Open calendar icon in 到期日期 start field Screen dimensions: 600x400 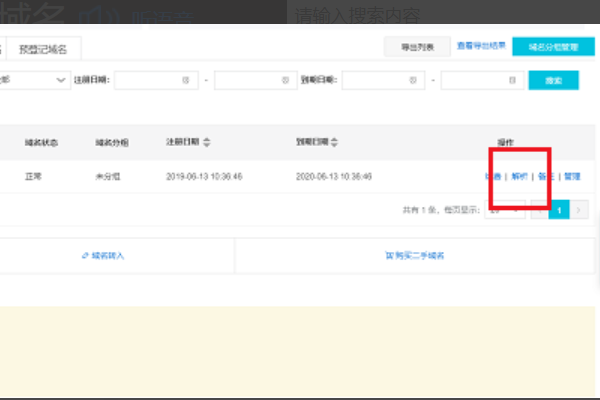click(412, 79)
